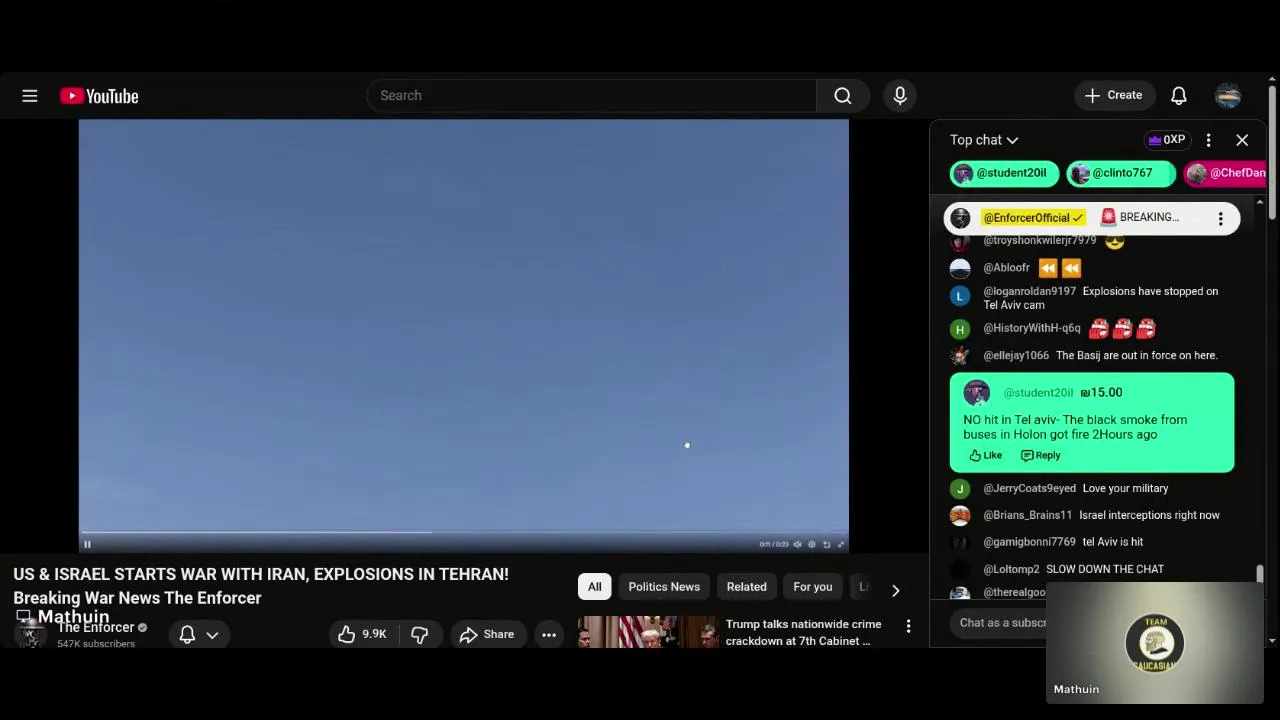Click The Enforcer channel avatar
Screen dimensions: 1280x720
click(30, 634)
